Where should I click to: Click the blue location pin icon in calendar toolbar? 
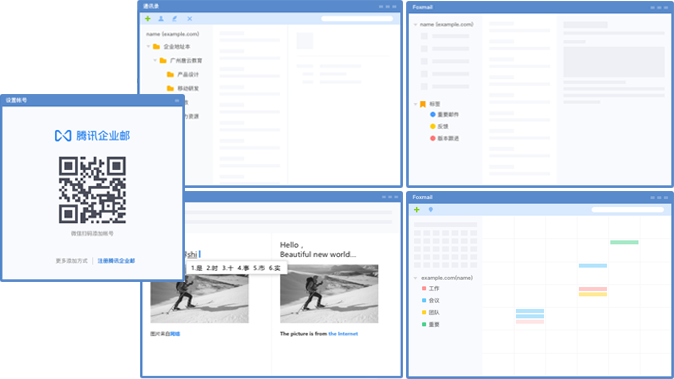click(431, 209)
